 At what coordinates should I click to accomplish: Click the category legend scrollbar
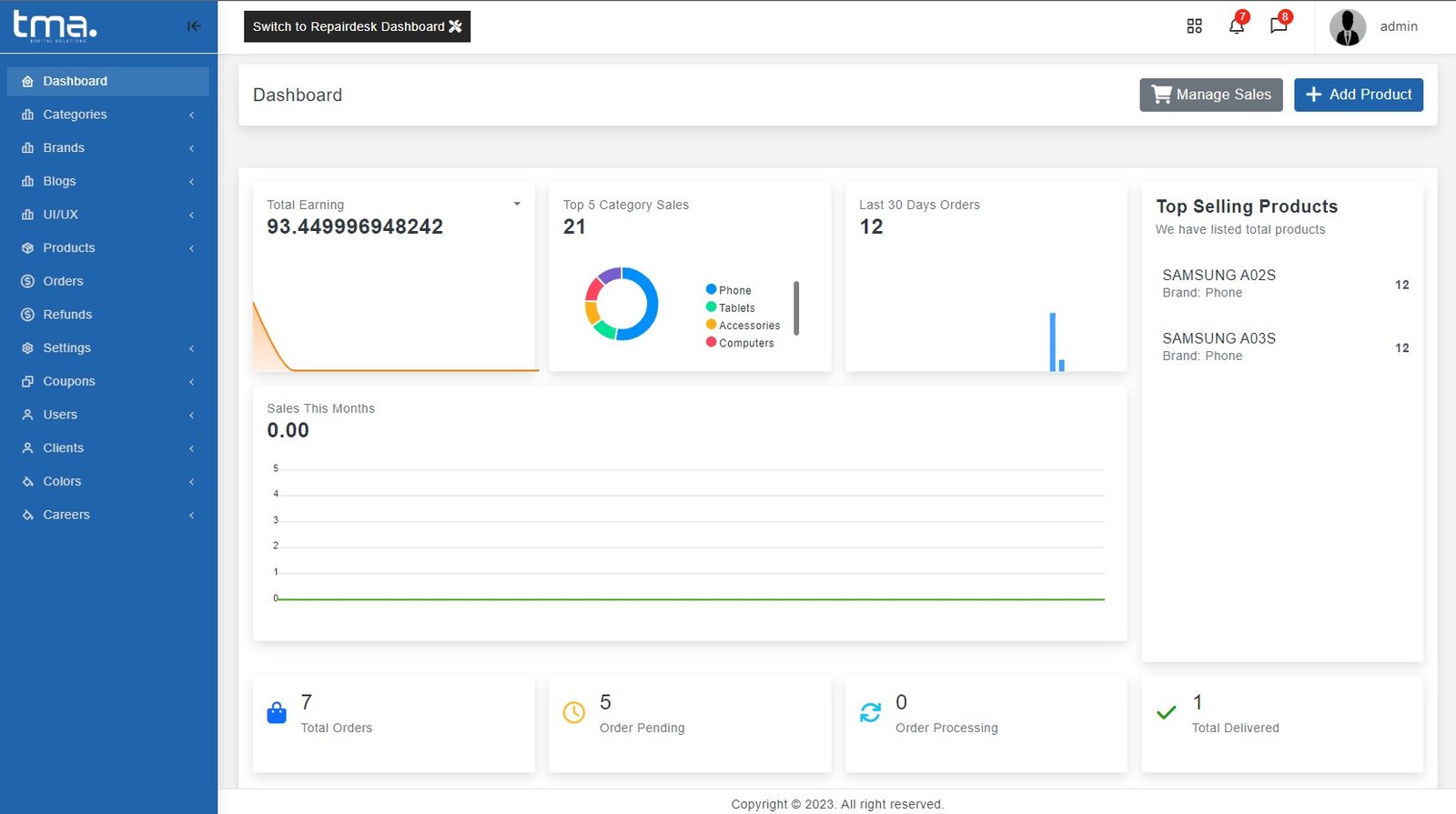[796, 308]
